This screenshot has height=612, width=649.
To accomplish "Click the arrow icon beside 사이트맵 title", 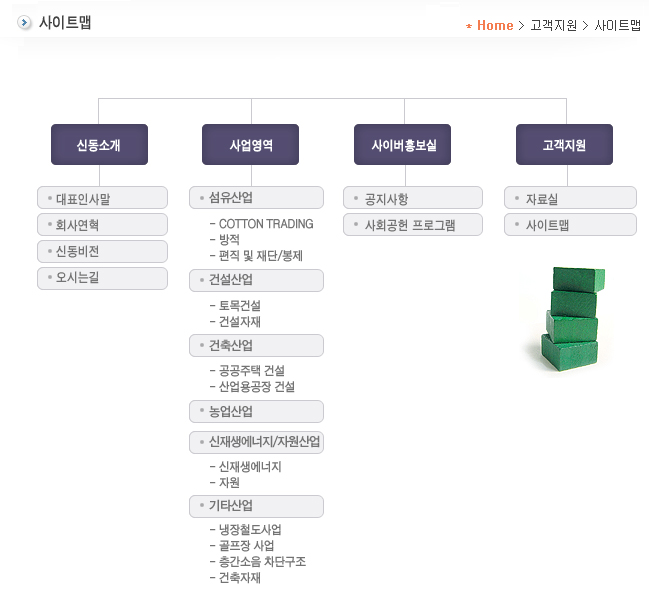I will 24,23.
